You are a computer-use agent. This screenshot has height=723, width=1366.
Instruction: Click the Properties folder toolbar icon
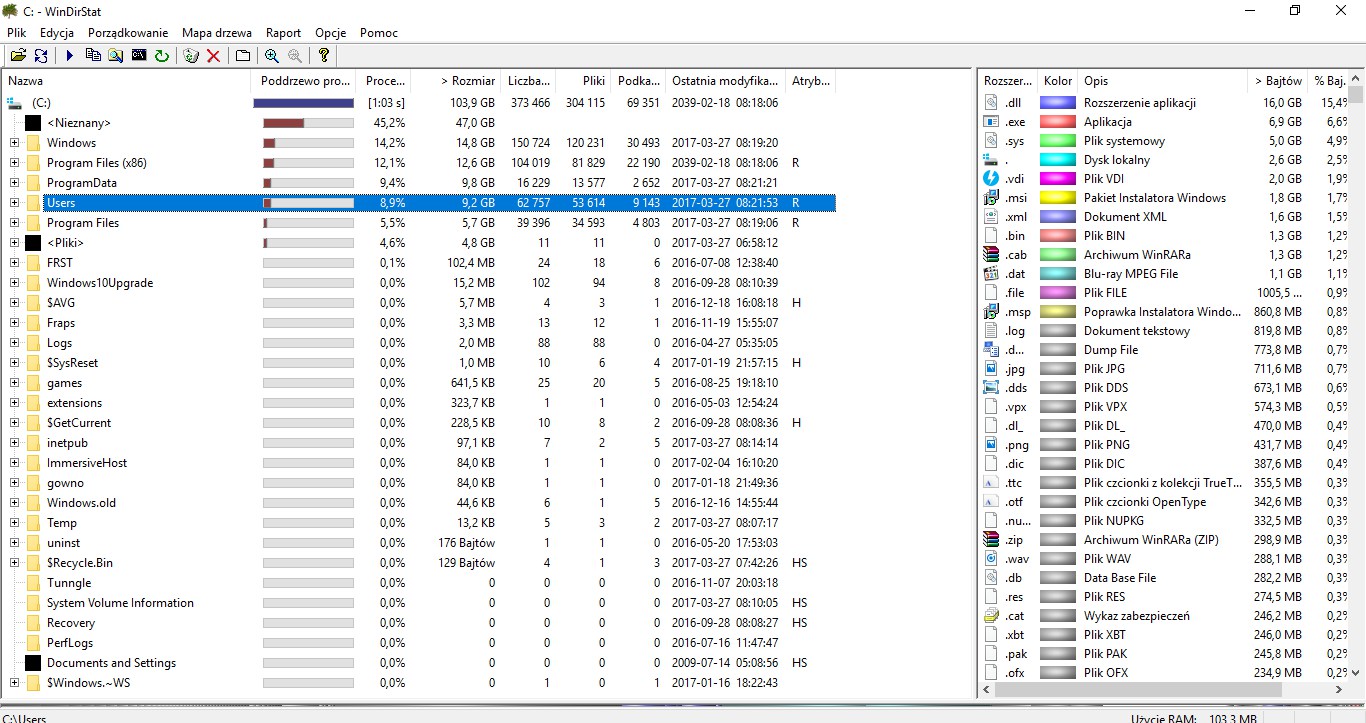(x=243, y=56)
